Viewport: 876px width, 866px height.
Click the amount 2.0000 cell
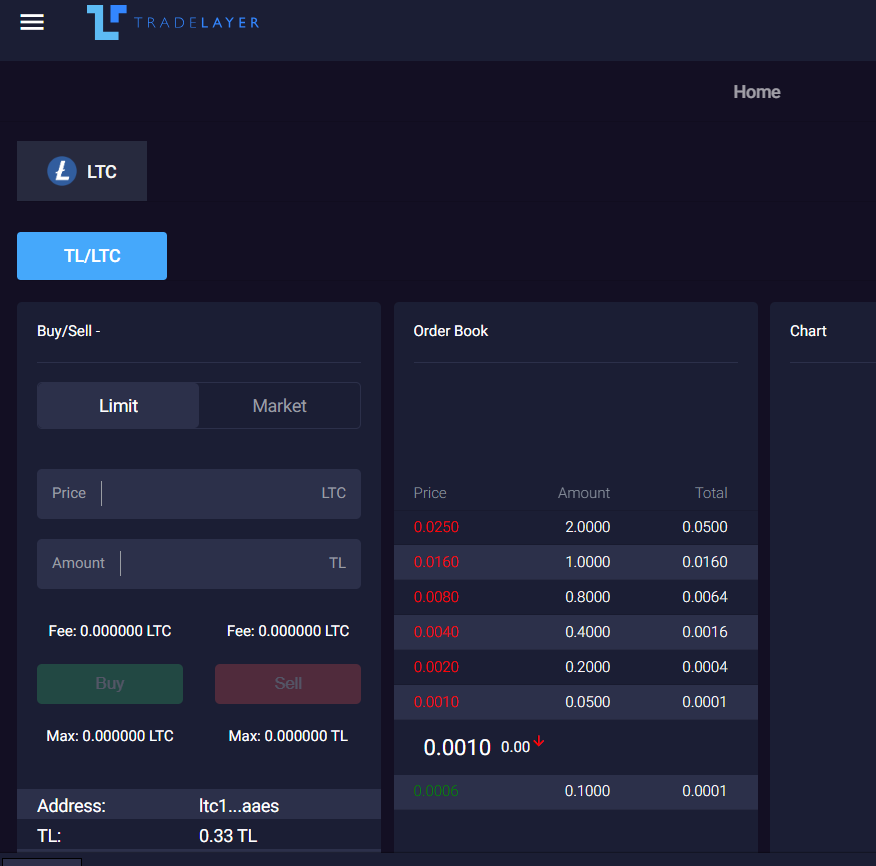coord(588,527)
